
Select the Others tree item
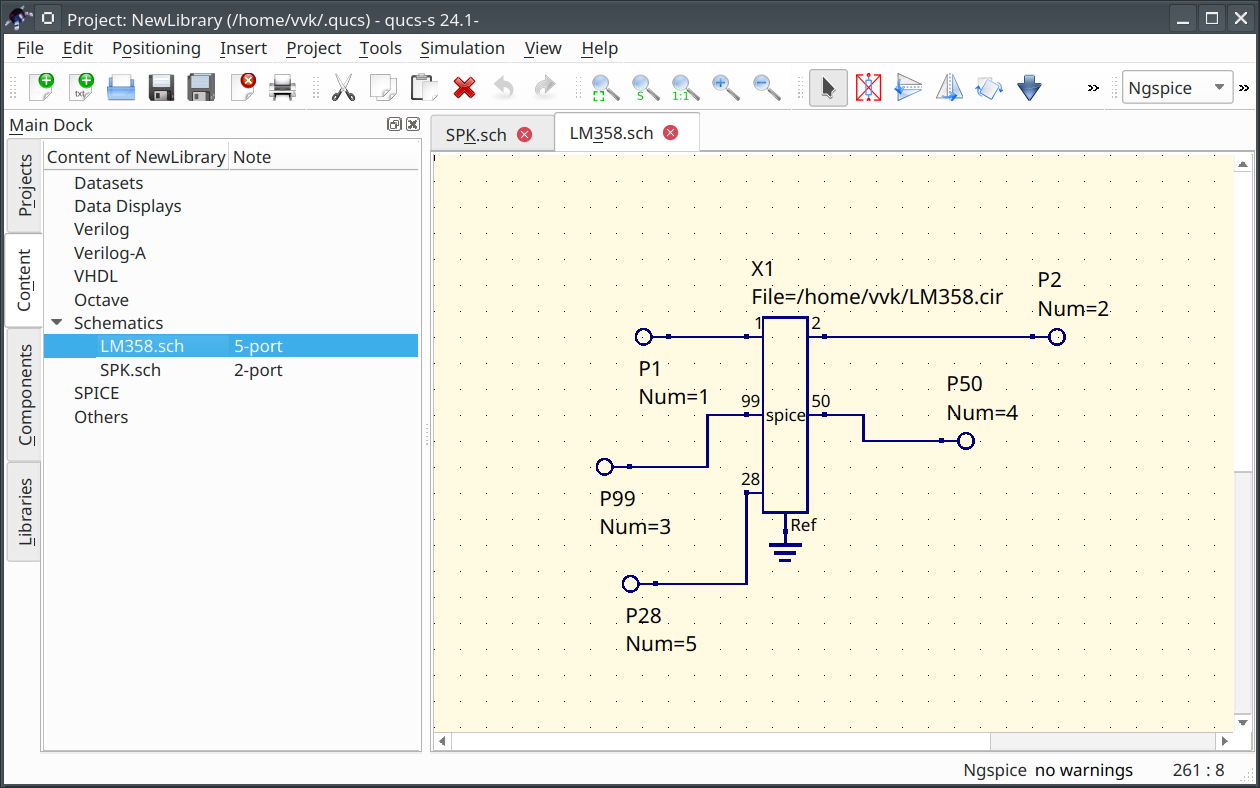click(x=101, y=417)
